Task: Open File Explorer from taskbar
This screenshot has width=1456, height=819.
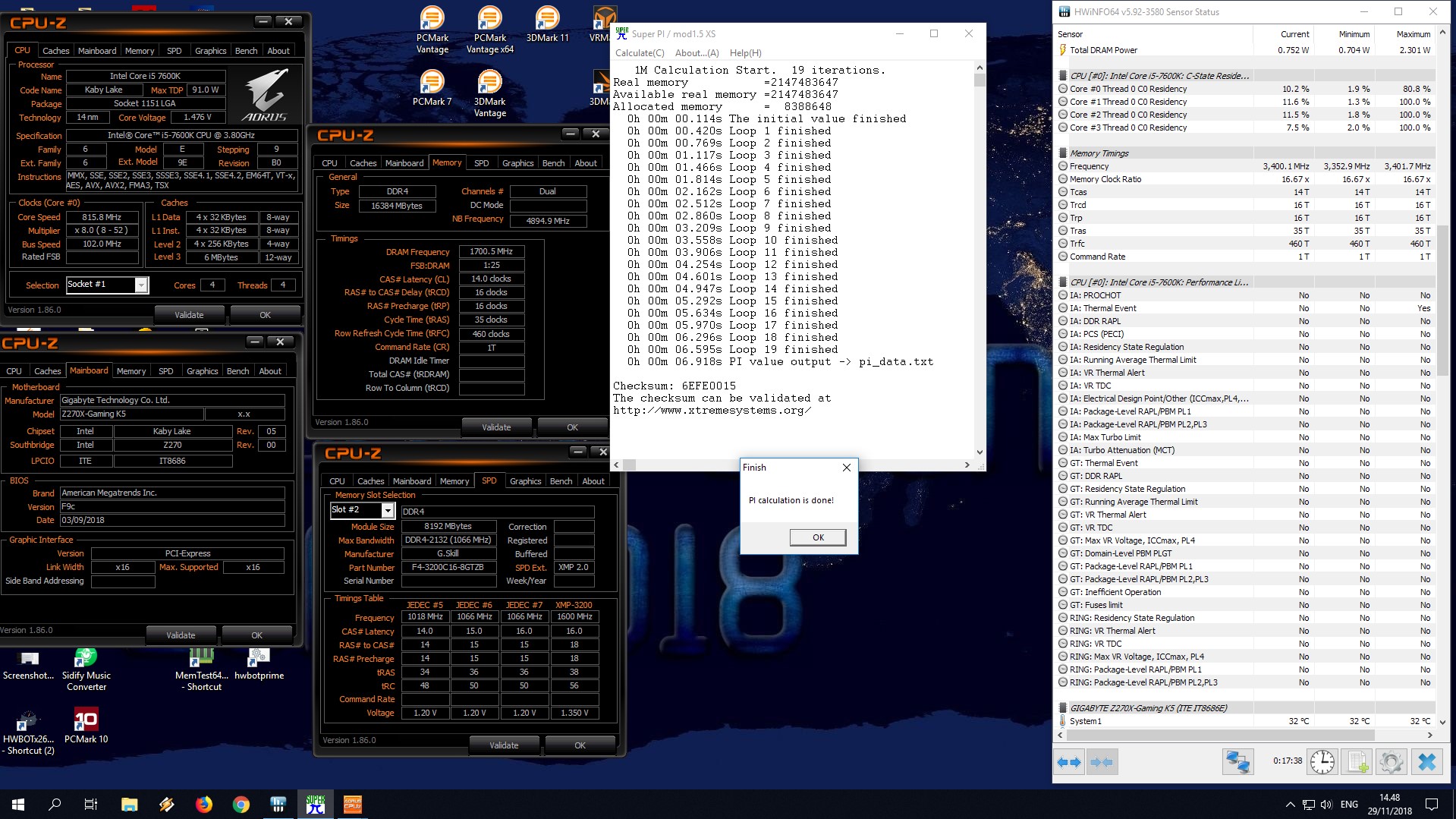Action: (x=129, y=804)
